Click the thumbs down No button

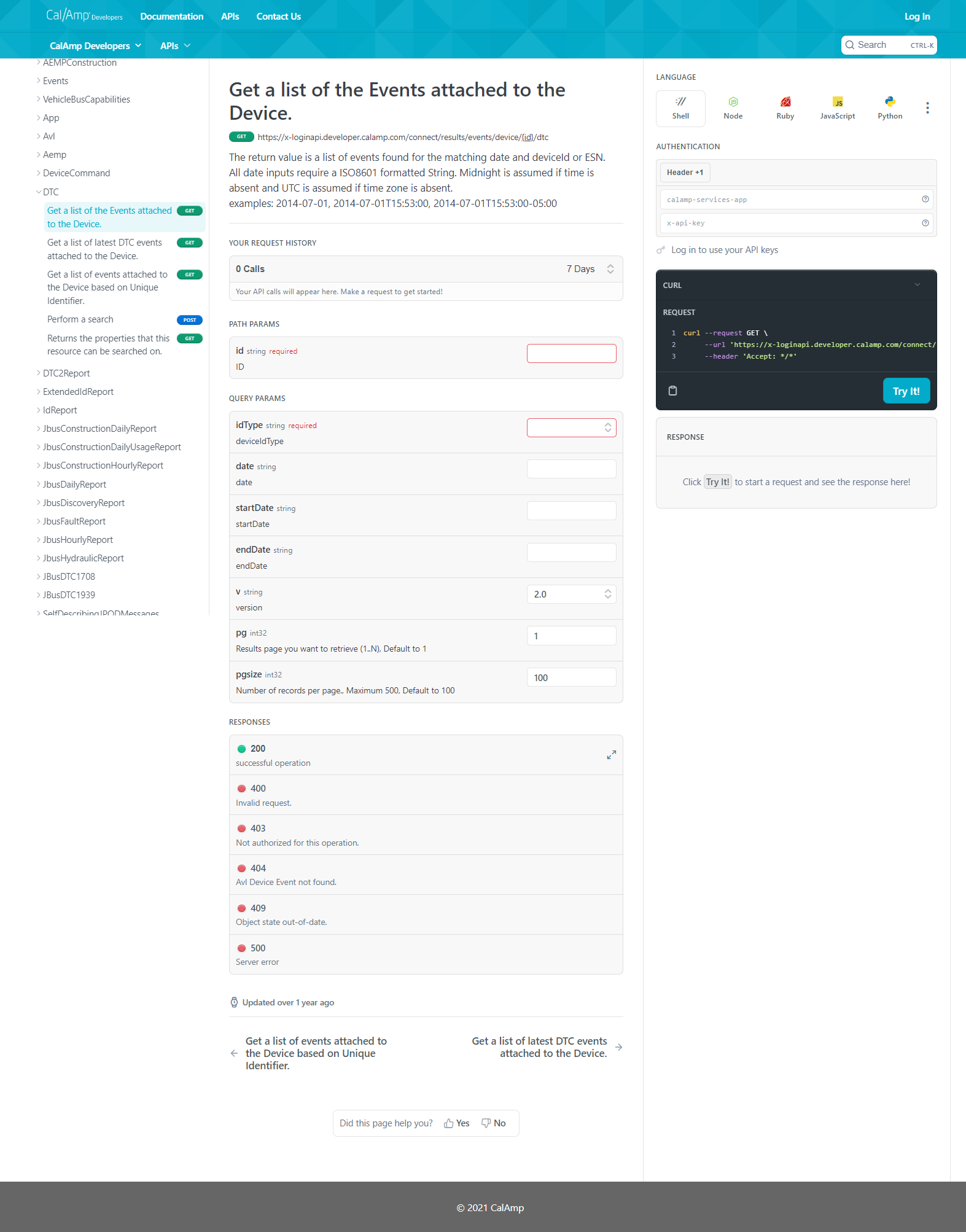[494, 1123]
